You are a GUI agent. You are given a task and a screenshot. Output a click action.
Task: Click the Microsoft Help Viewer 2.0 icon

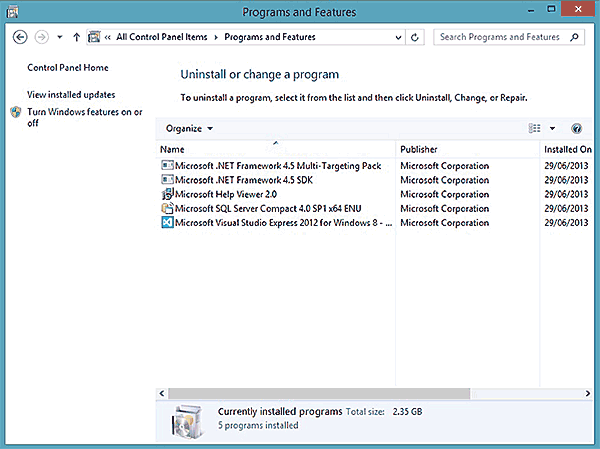coord(167,194)
